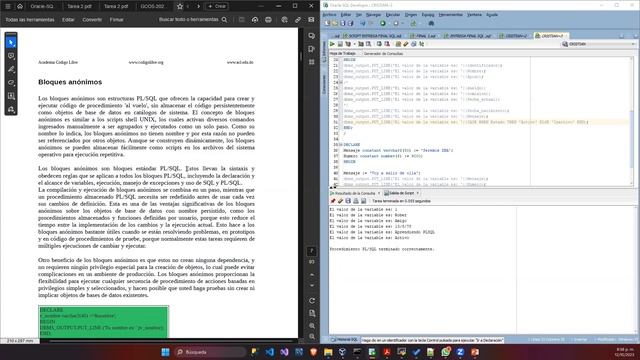Clear the worksheet with the eraser icon
The height and width of the screenshot is (360, 640).
coord(406,44)
